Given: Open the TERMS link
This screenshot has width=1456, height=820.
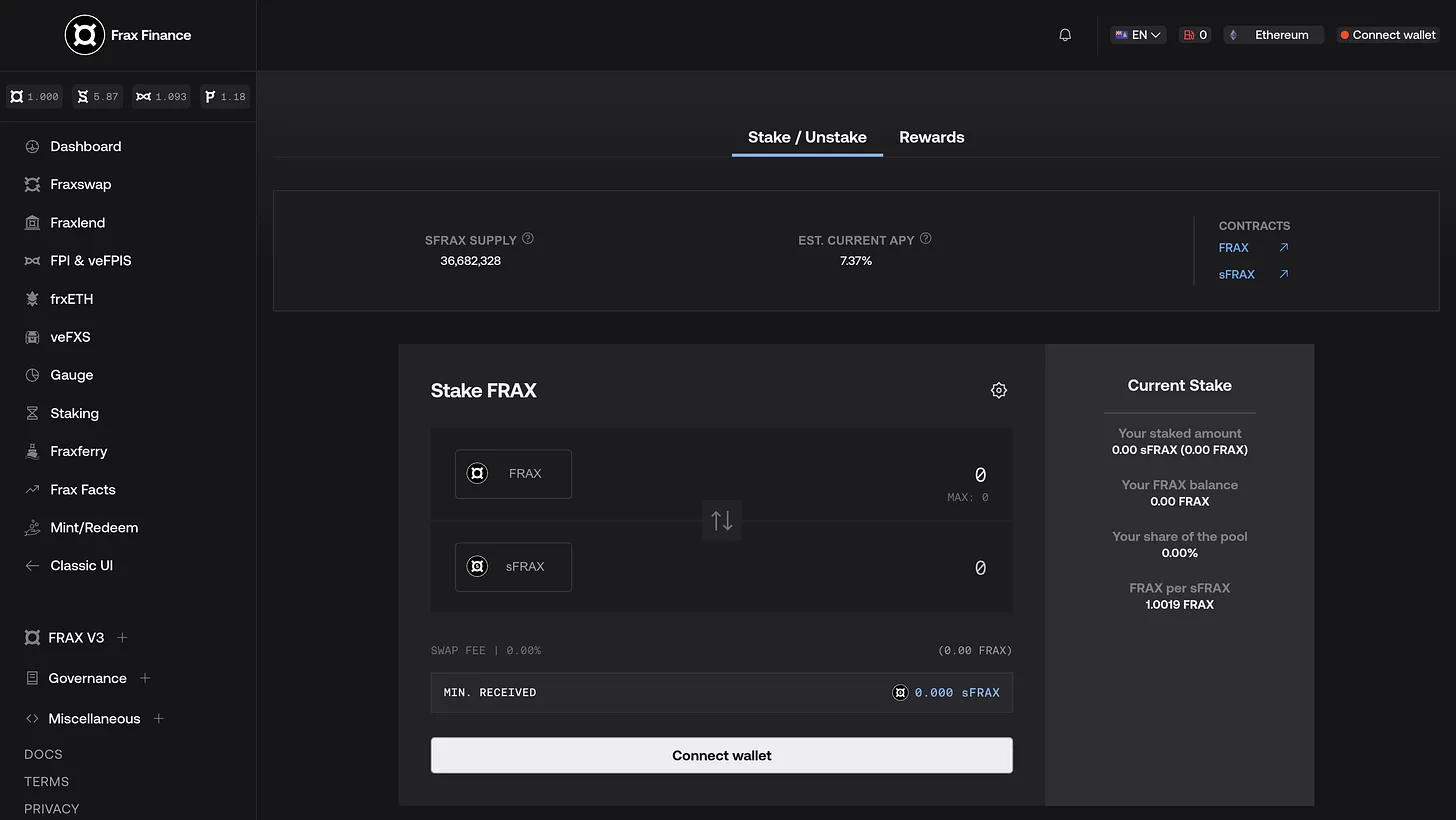Looking at the screenshot, I should 47,782.
